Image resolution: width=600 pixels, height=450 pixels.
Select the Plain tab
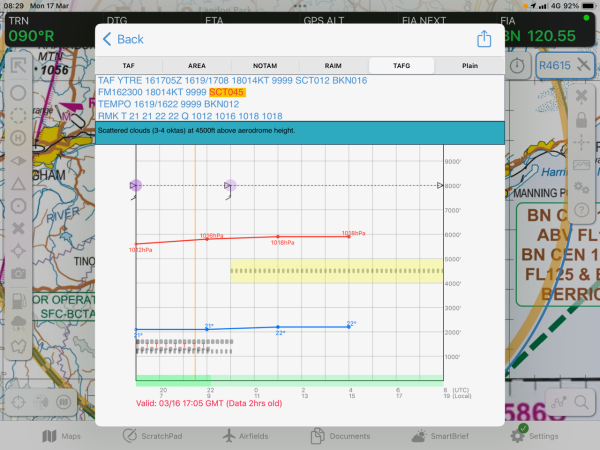point(469,65)
